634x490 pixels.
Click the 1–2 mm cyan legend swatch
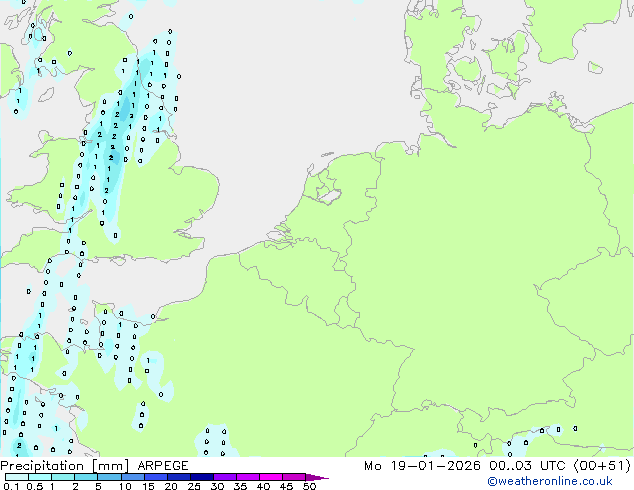pos(63,477)
